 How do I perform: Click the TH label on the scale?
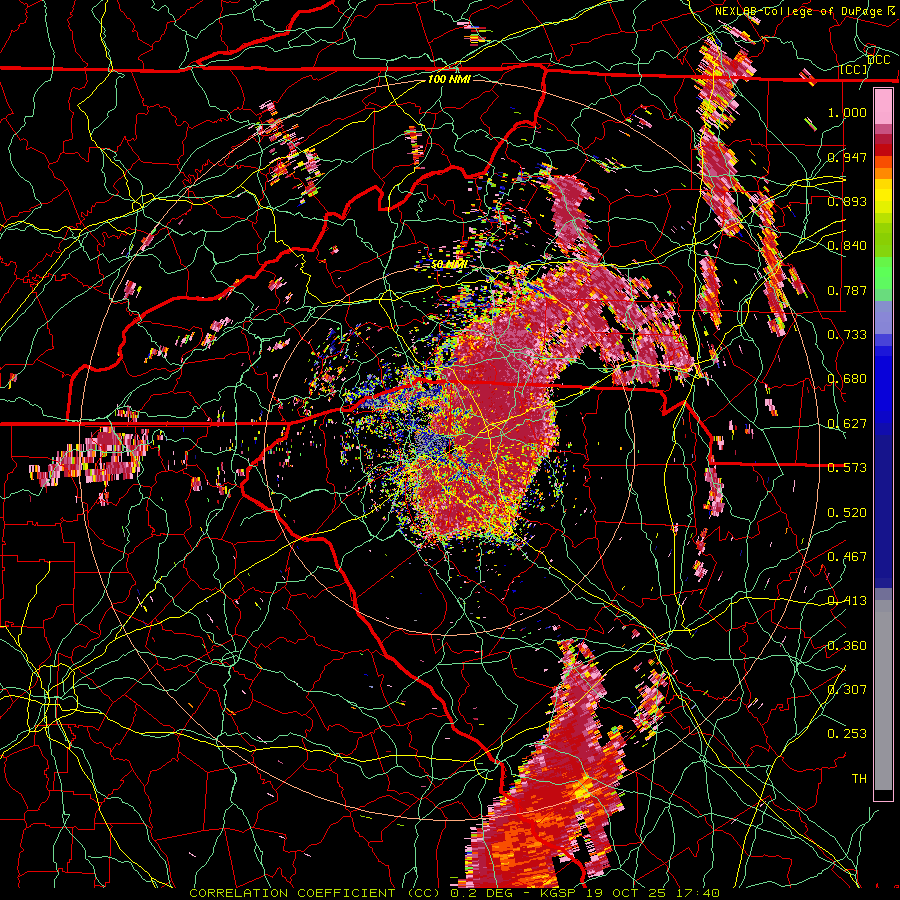(859, 779)
